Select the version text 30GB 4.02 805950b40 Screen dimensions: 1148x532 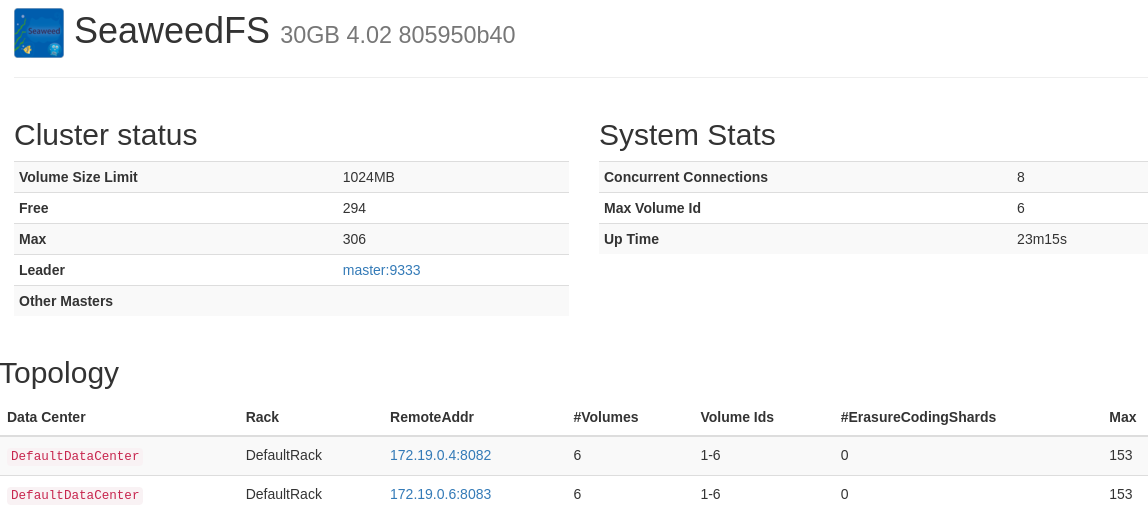tap(397, 35)
